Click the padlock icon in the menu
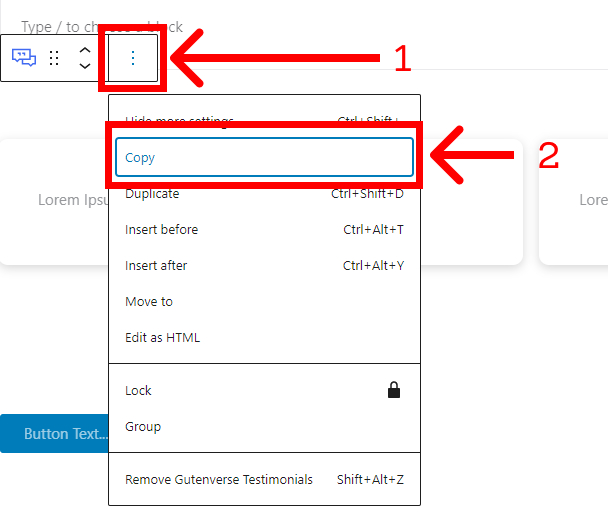 [x=394, y=390]
